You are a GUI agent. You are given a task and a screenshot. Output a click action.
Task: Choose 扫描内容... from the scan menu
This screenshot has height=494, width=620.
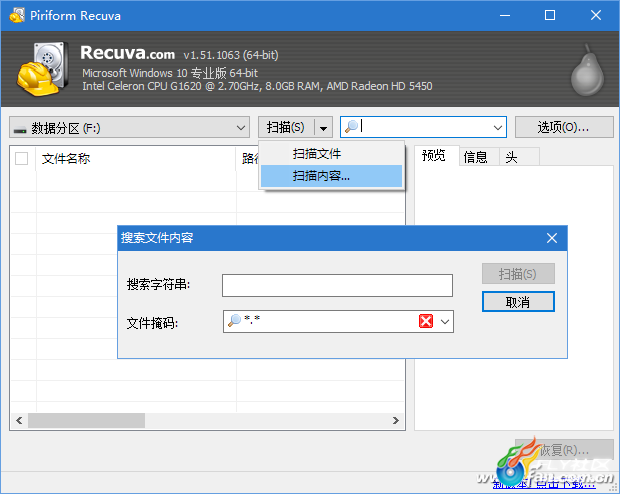click(331, 176)
